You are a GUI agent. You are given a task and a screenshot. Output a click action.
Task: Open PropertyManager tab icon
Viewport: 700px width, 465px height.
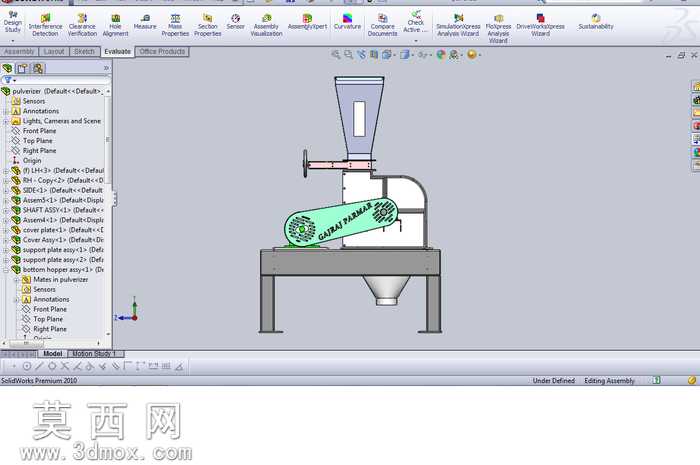22,68
